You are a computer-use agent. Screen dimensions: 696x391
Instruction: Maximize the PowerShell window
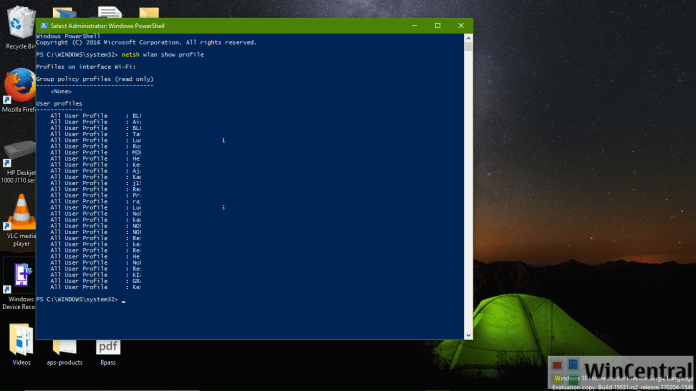438,26
